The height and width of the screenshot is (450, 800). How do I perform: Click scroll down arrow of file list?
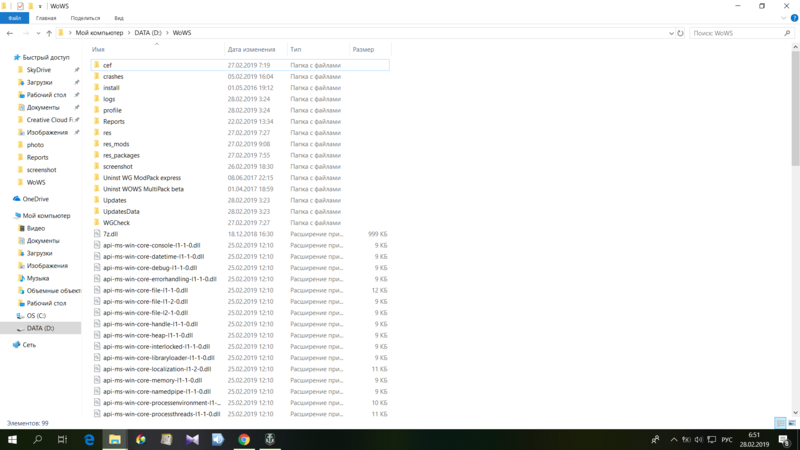point(795,413)
